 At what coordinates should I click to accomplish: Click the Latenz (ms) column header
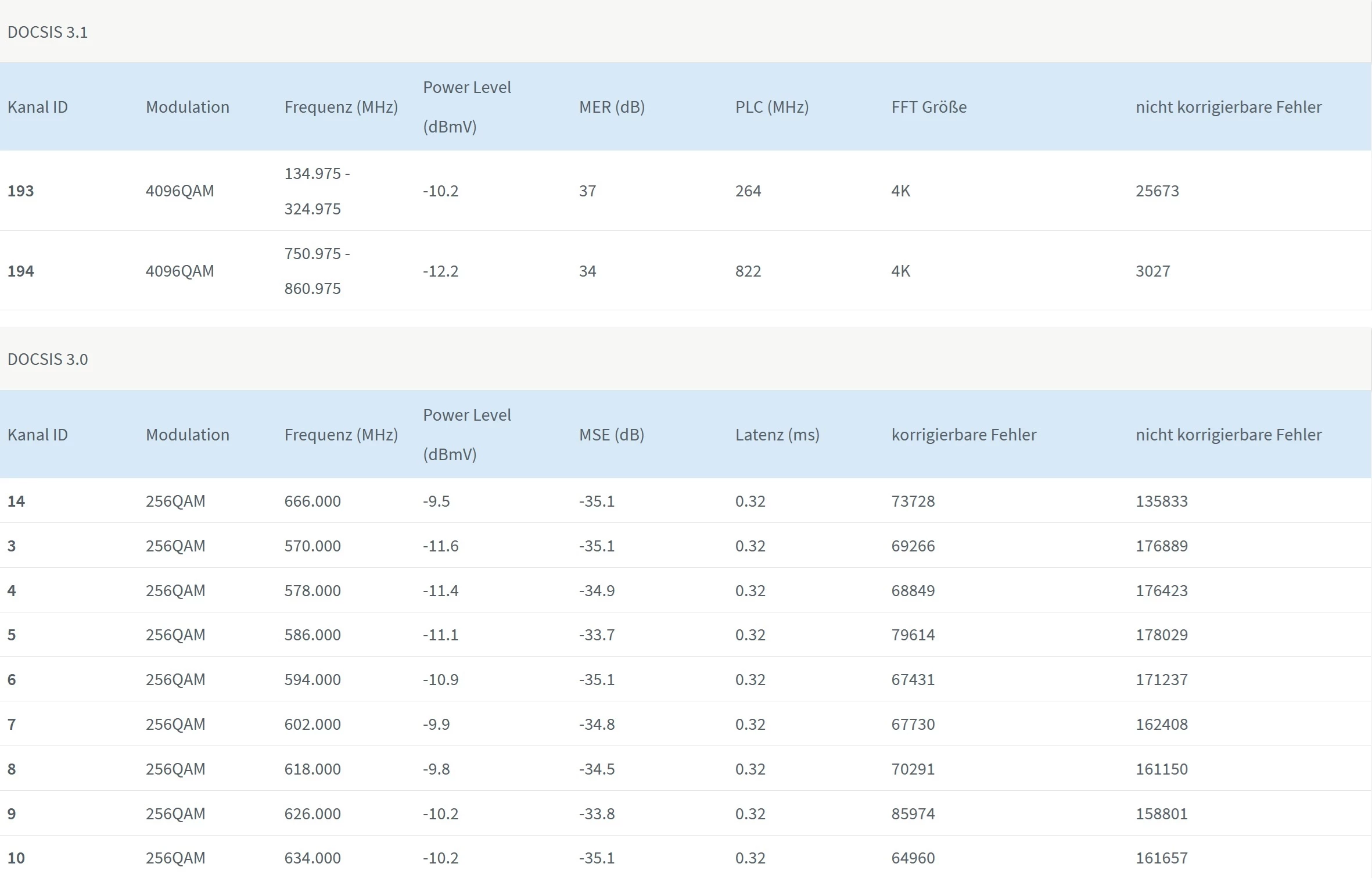point(777,435)
